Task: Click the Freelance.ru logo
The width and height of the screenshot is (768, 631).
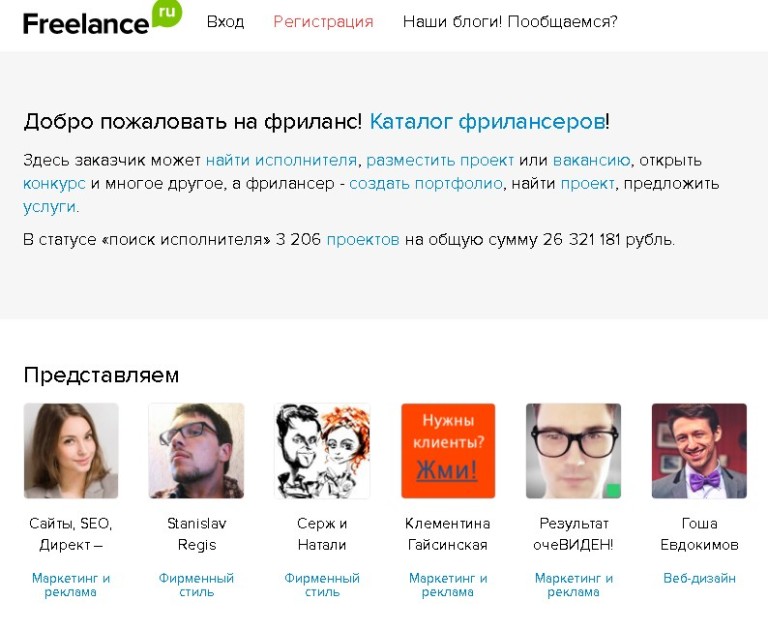Action: (x=102, y=19)
